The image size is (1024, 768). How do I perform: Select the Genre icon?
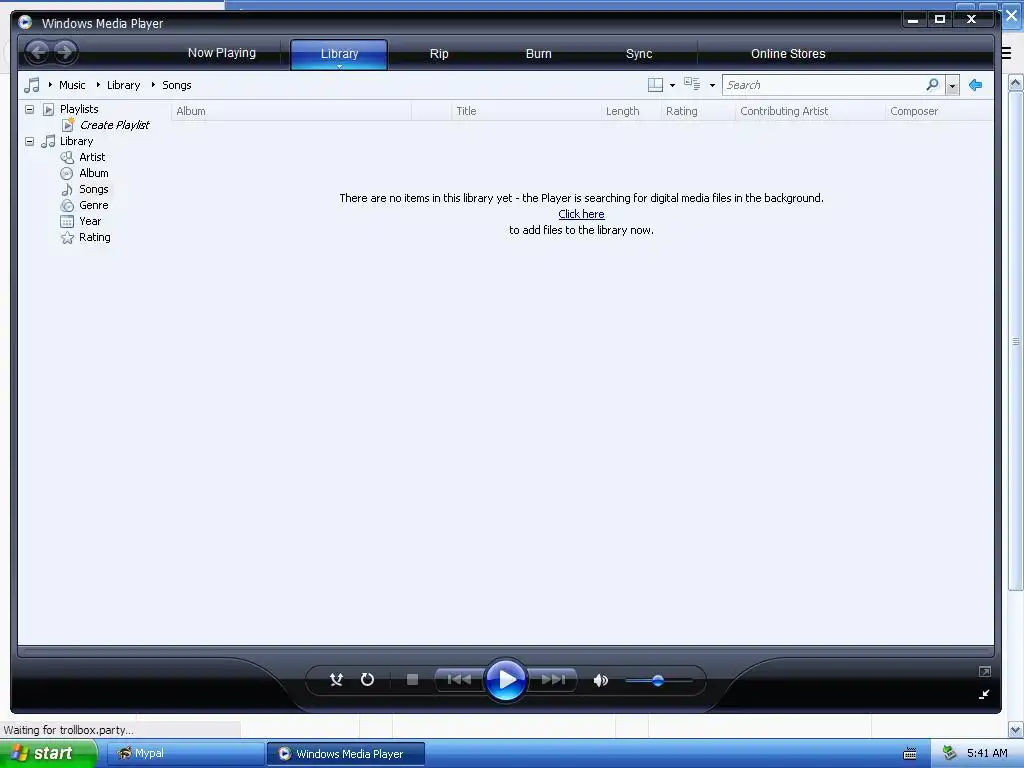[x=67, y=206]
